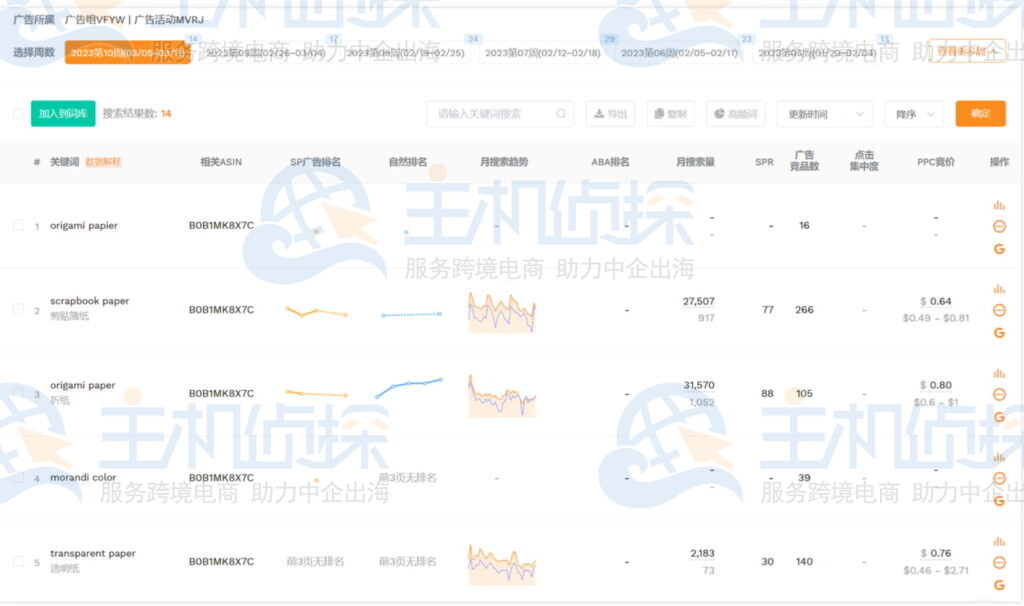Open the trend chart icon for origami papier
1024x606 pixels.
(1000, 205)
